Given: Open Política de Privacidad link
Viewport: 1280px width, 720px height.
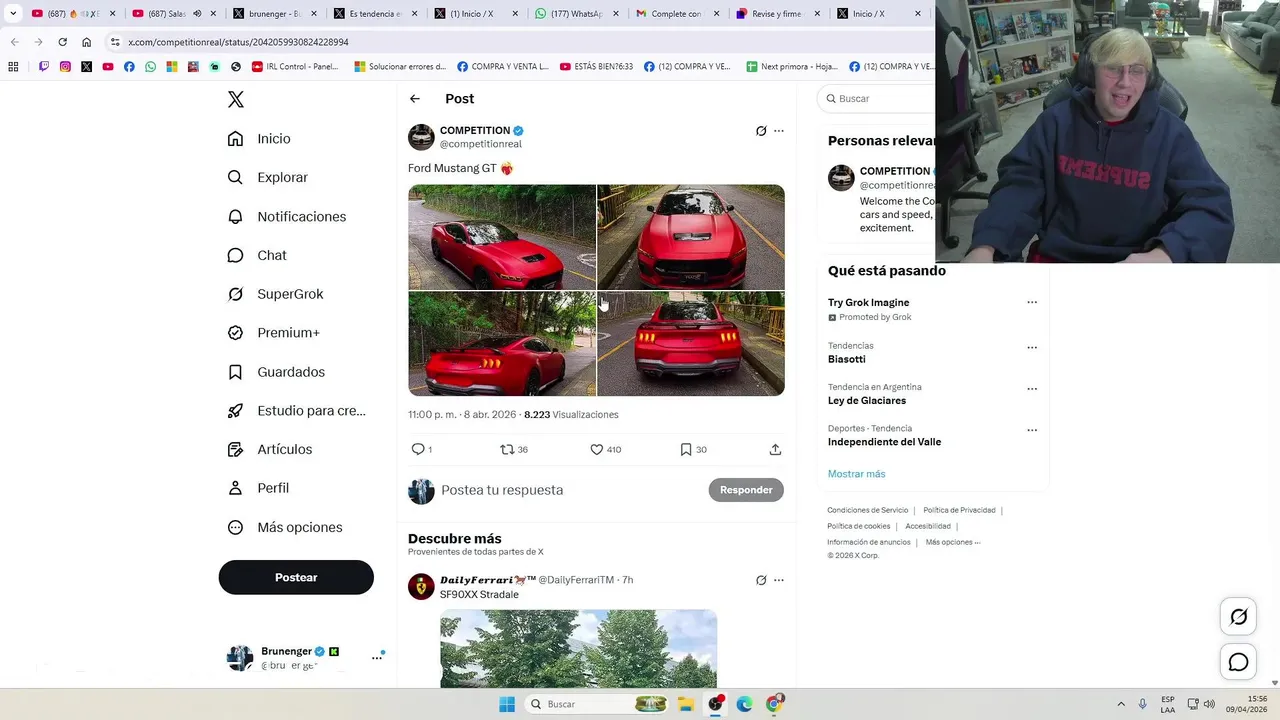Looking at the screenshot, I should coord(959,510).
